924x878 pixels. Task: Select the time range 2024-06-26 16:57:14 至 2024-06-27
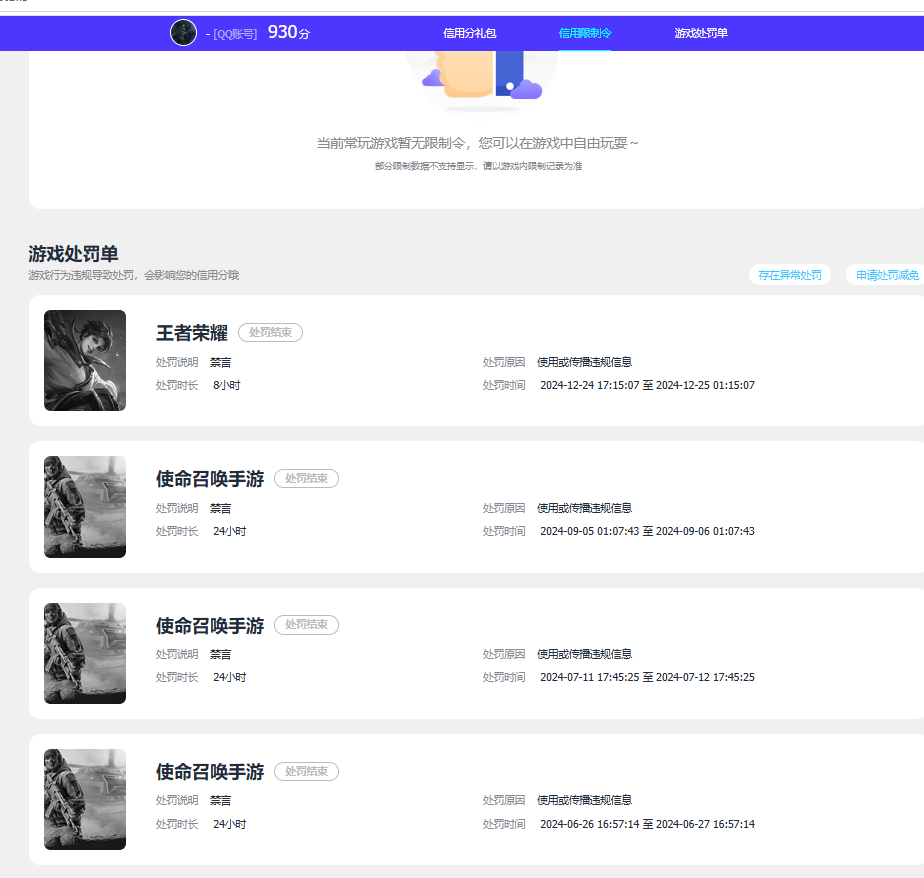pyautogui.click(x=647, y=824)
